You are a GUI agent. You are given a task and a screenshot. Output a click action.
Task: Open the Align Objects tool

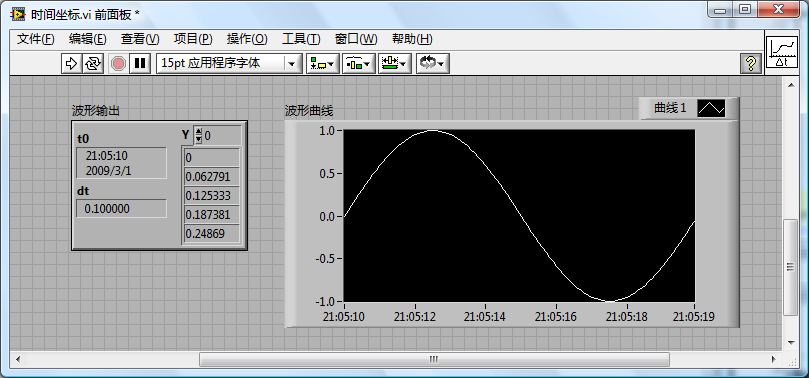tap(322, 63)
